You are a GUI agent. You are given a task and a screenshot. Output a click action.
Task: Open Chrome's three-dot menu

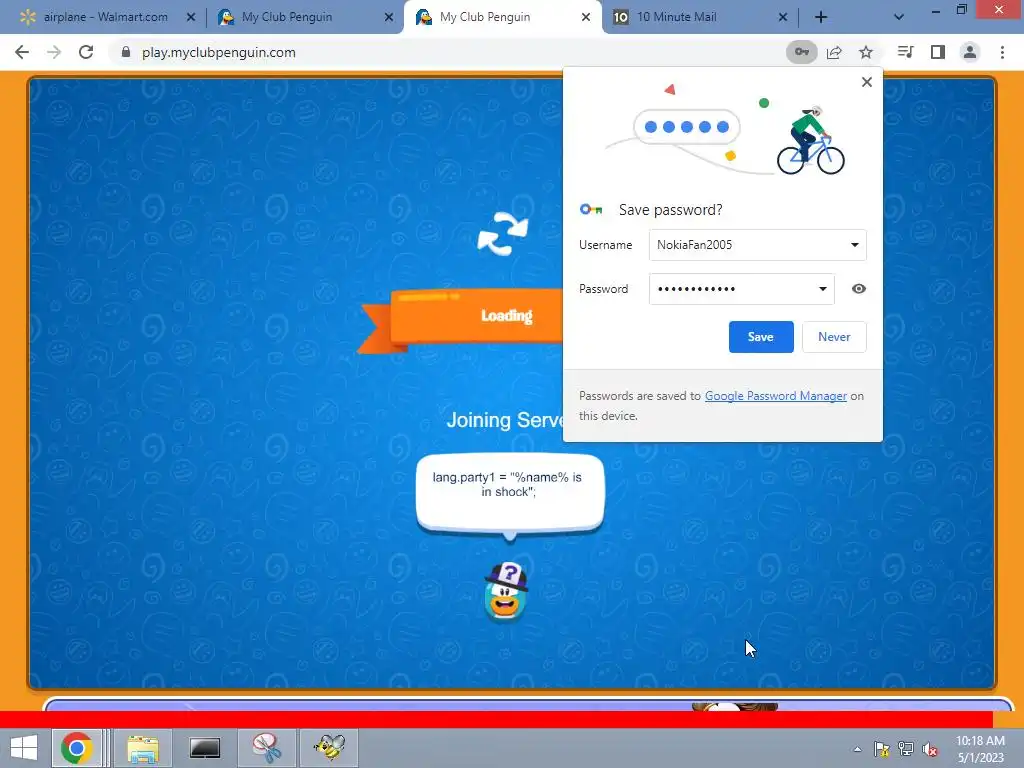click(1002, 52)
